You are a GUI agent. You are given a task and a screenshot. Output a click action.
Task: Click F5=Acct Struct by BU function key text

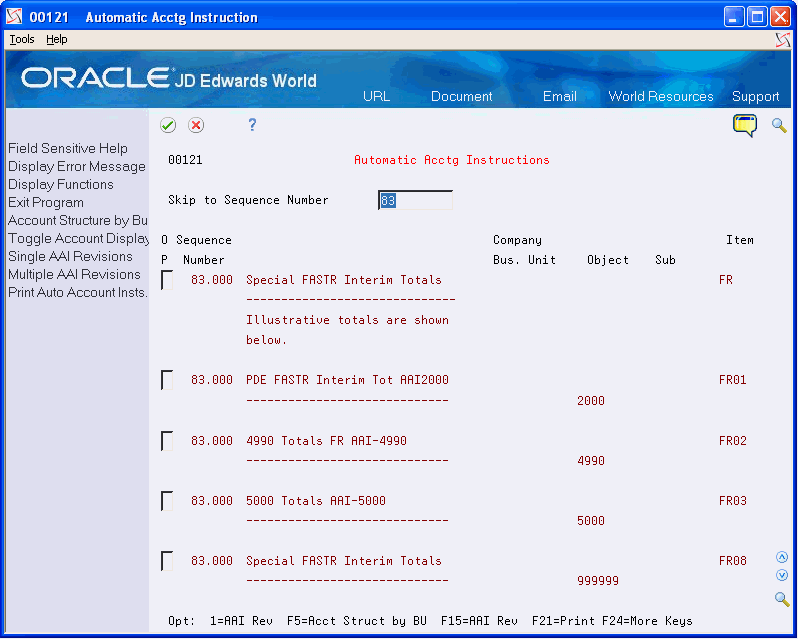pos(357,621)
